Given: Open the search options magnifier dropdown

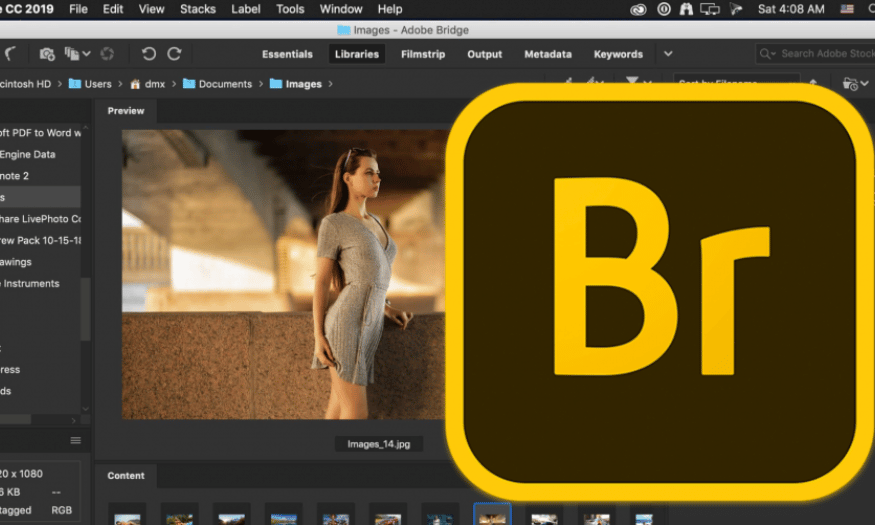Looking at the screenshot, I should [x=768, y=54].
